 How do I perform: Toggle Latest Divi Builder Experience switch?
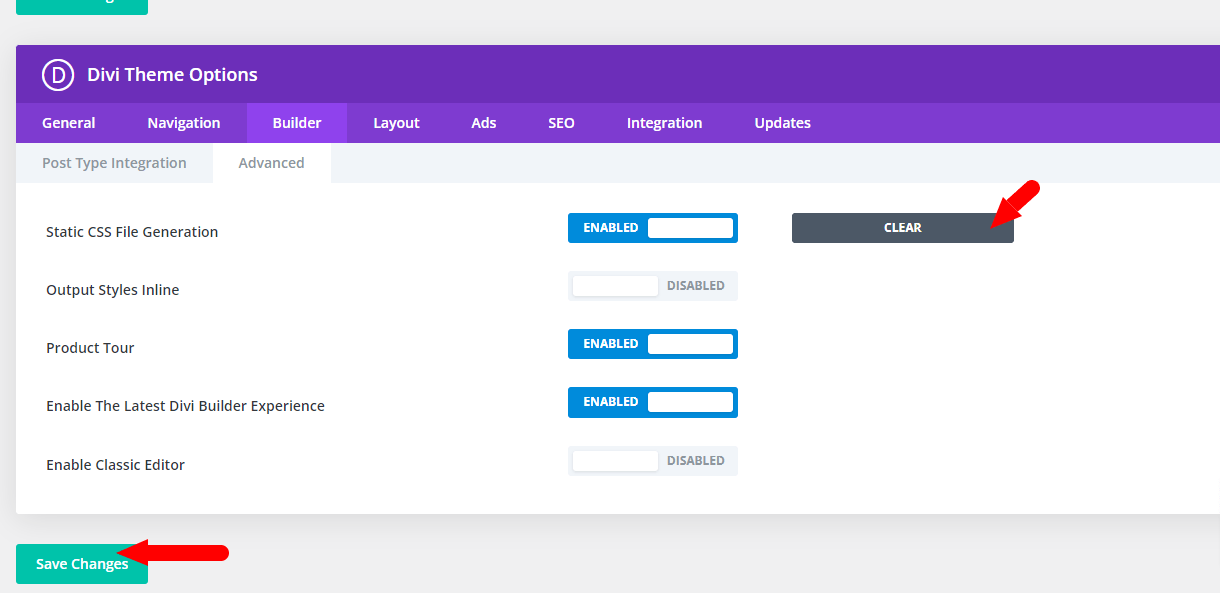[653, 402]
